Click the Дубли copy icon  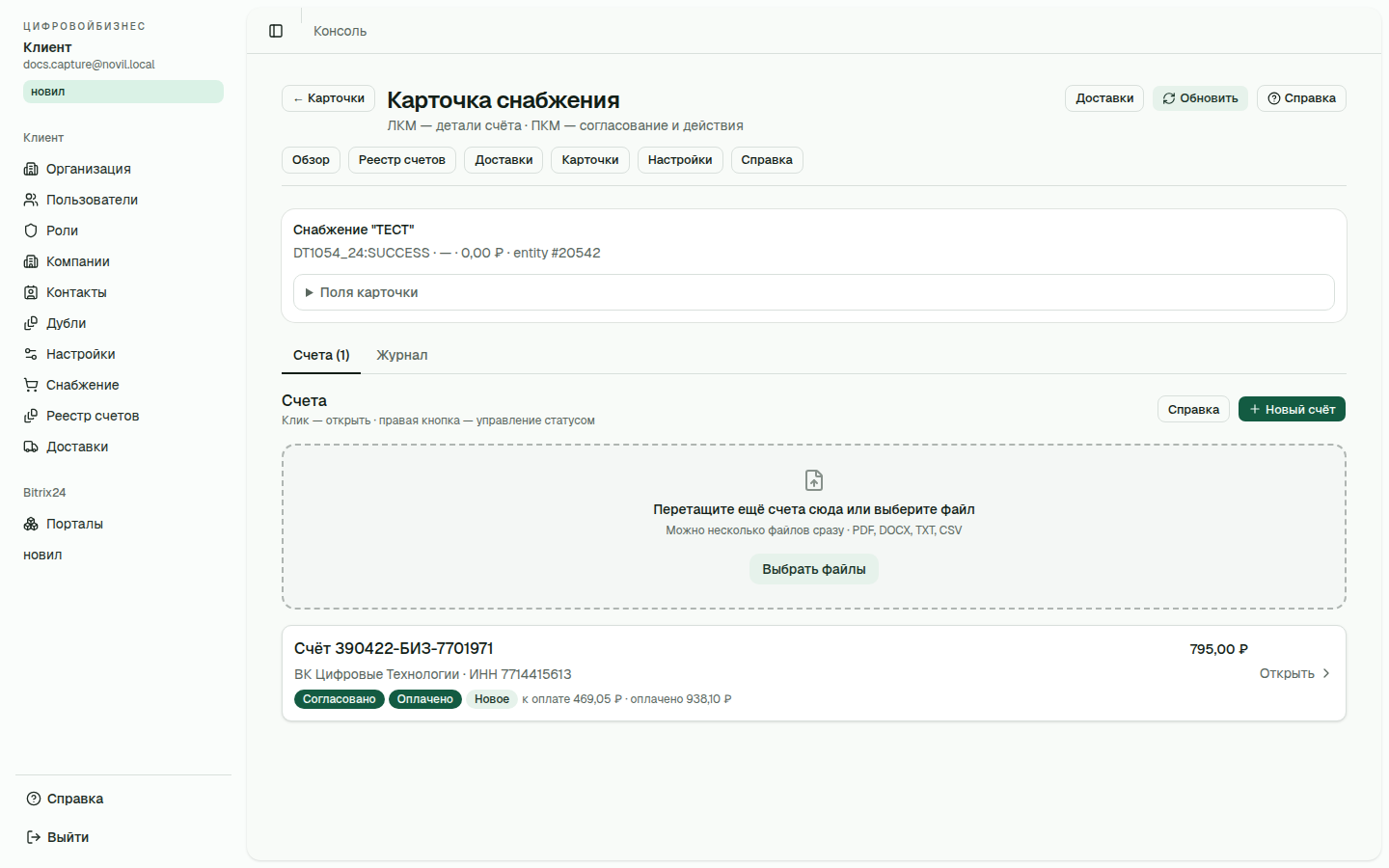tap(31, 323)
